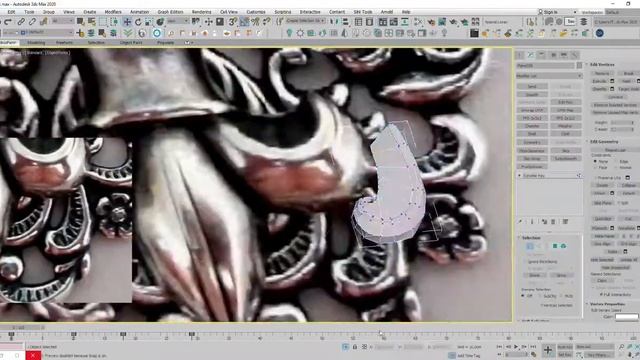Click the Utilities wrench panel icon

[575, 55]
